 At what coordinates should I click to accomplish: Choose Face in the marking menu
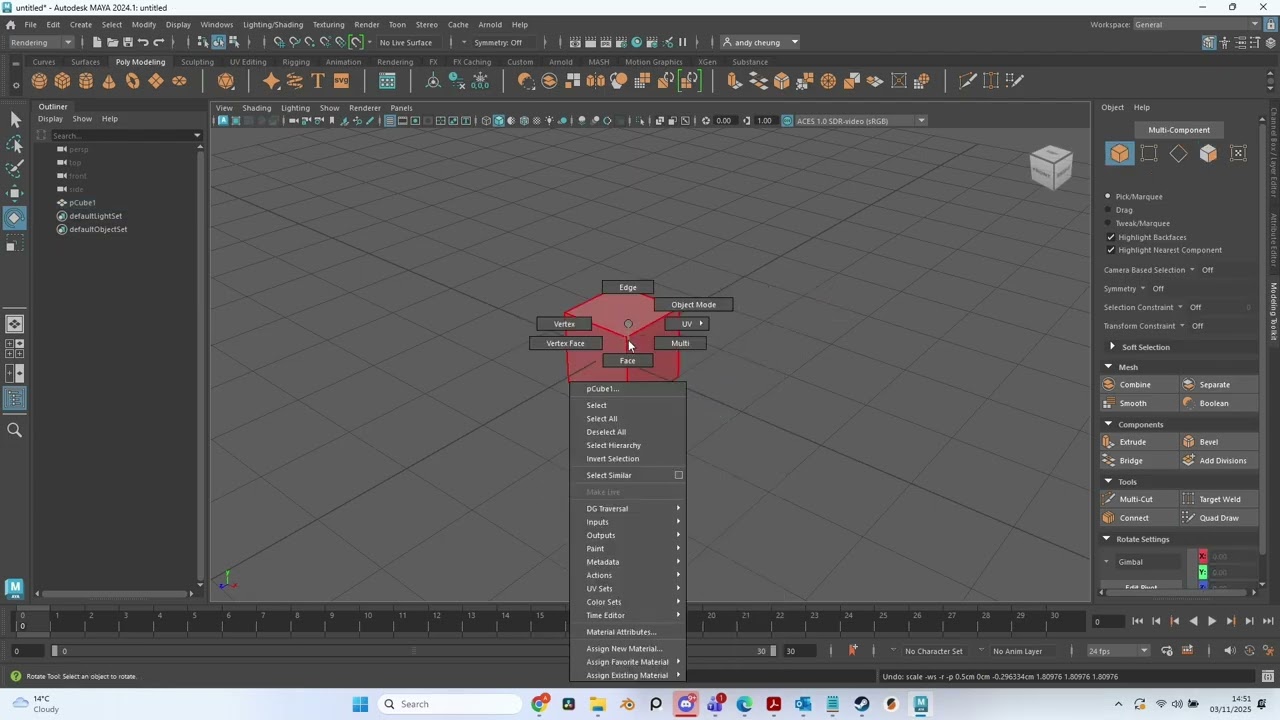[627, 361]
